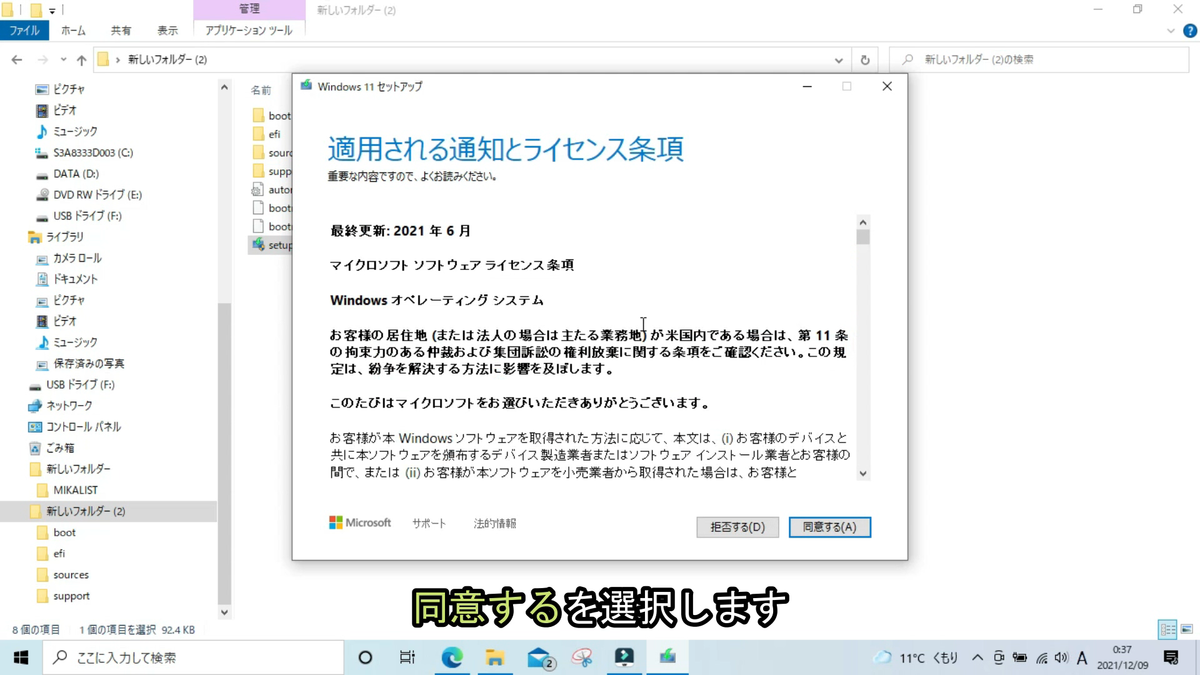1200x675 pixels.
Task: Expand the ribbon chevron in Explorer
Action: pos(1171,31)
